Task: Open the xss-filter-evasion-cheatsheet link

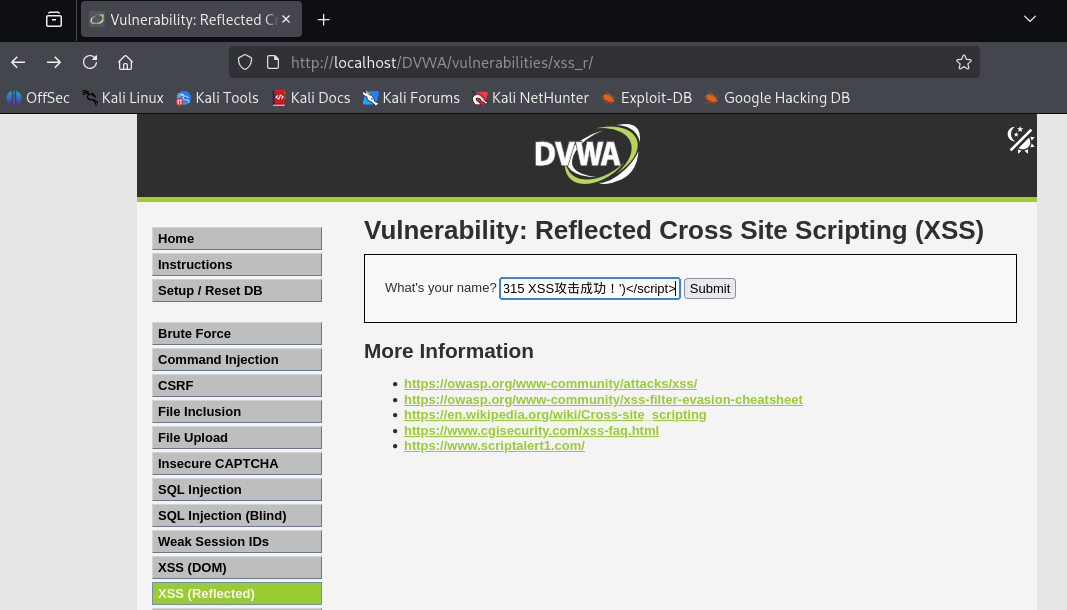Action: coord(604,400)
